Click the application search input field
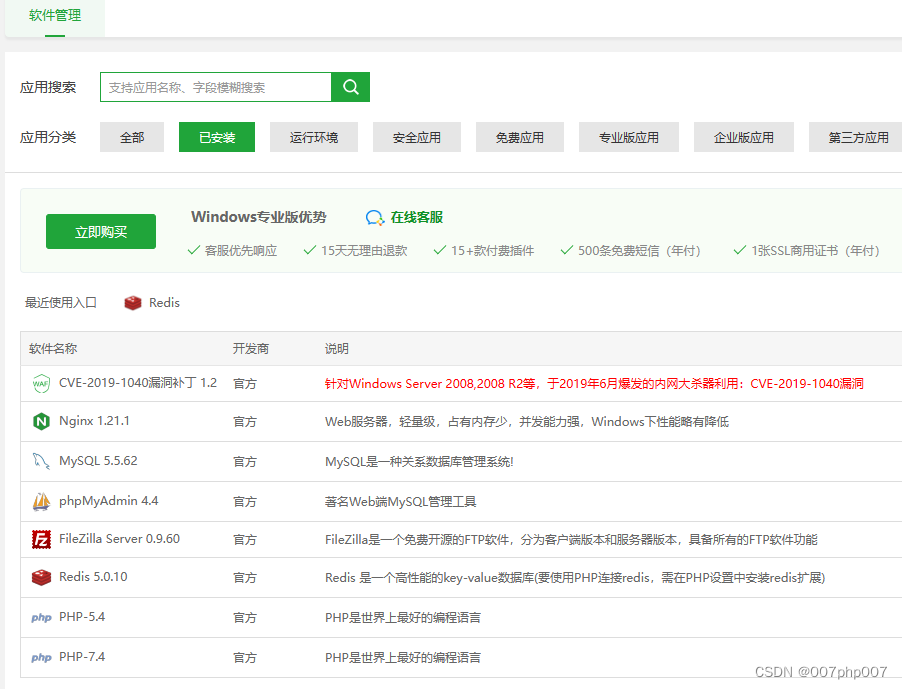This screenshot has height=689, width=902. pos(215,87)
